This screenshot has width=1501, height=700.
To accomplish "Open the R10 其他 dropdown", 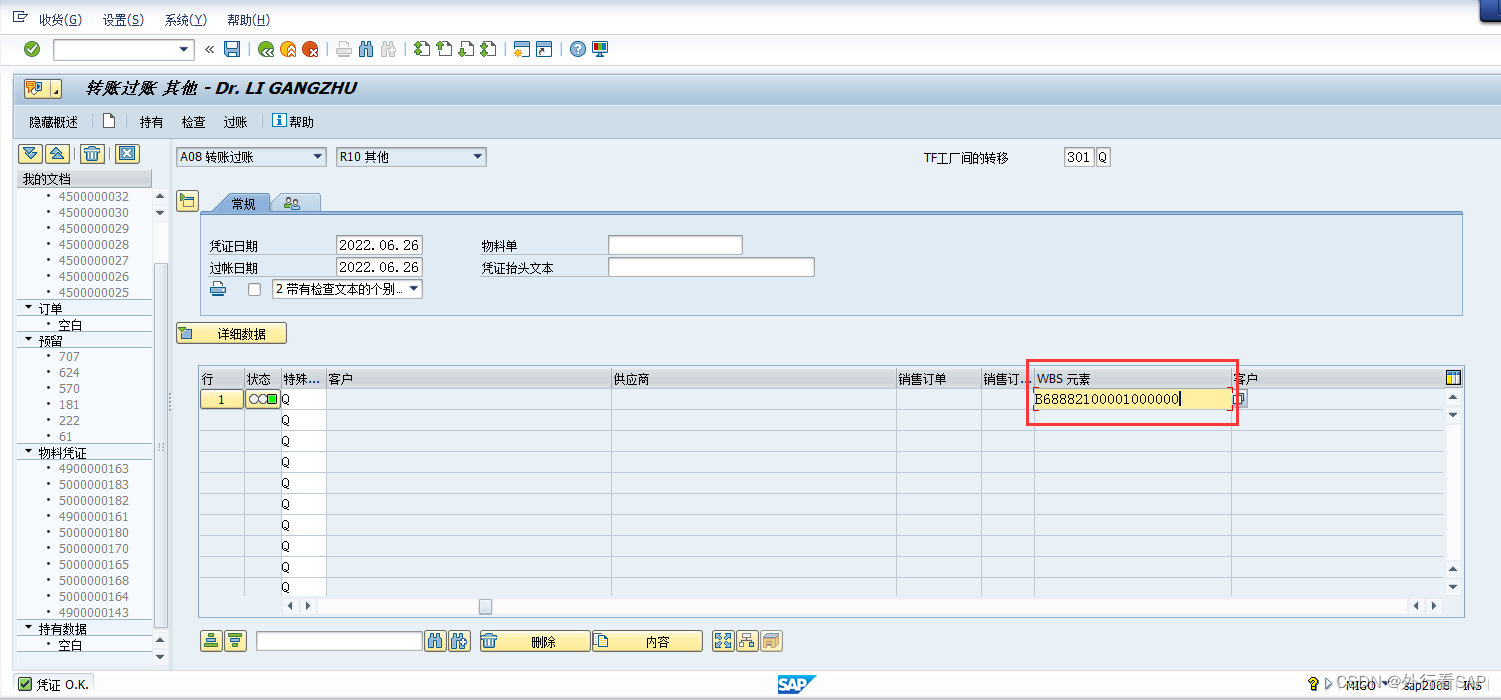I will pos(477,156).
